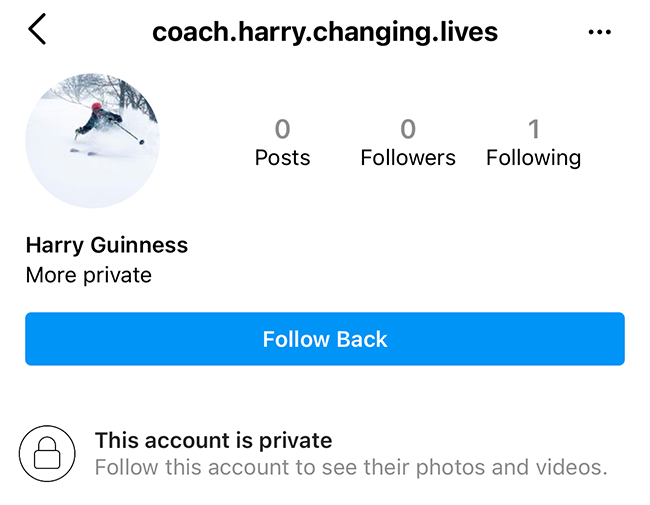650x505 pixels.
Task: Open the Followers list label
Action: pos(408,158)
